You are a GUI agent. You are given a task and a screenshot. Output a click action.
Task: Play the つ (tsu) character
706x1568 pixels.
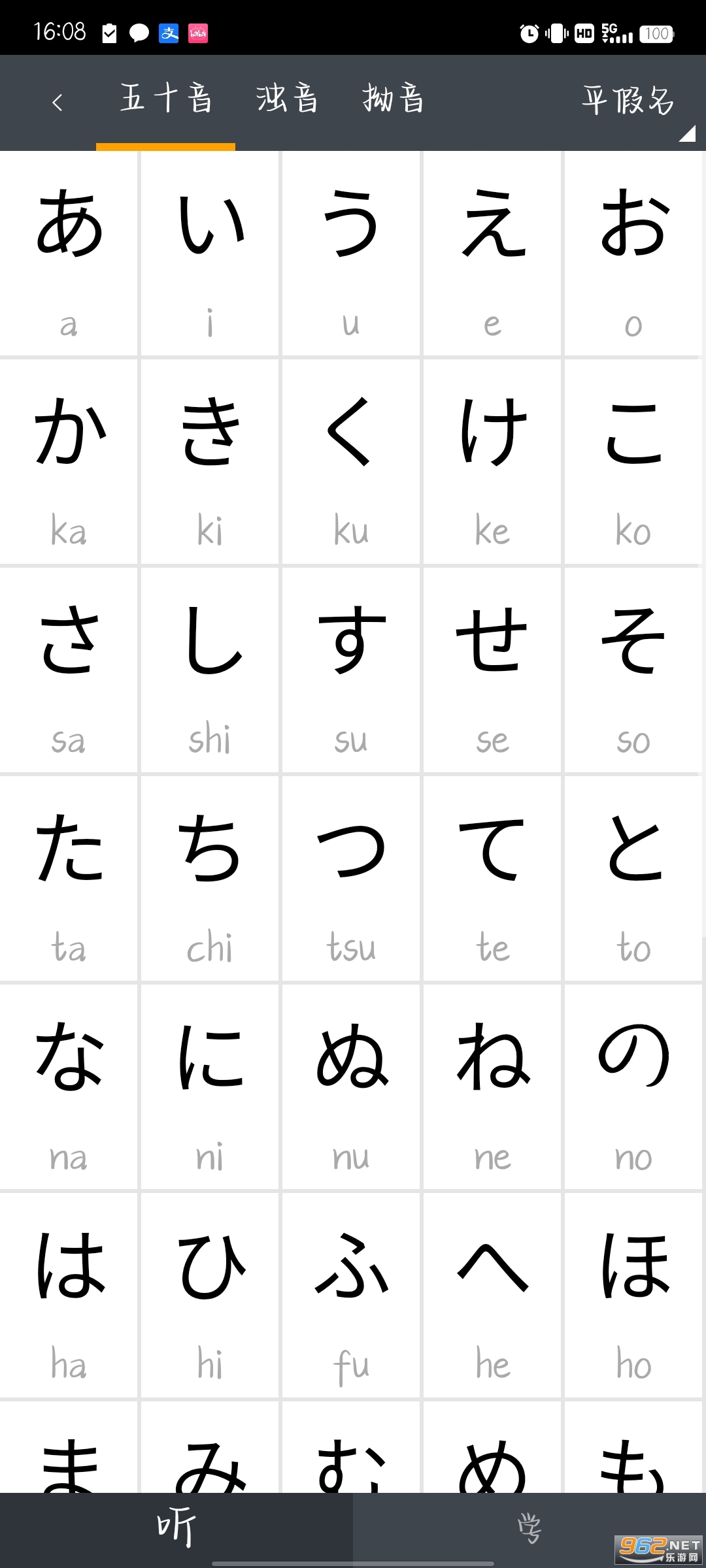[x=351, y=879]
